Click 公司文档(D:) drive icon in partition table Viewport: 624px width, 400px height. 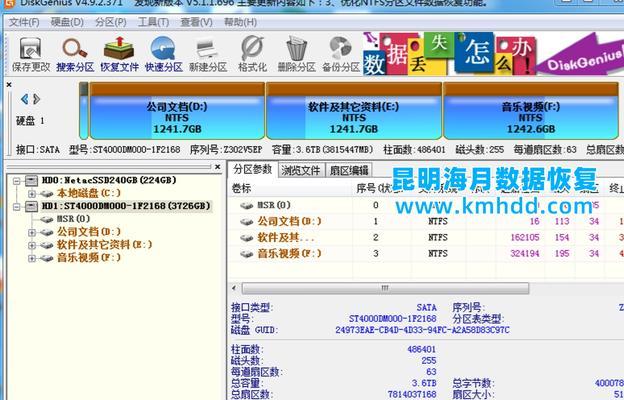[x=247, y=221]
